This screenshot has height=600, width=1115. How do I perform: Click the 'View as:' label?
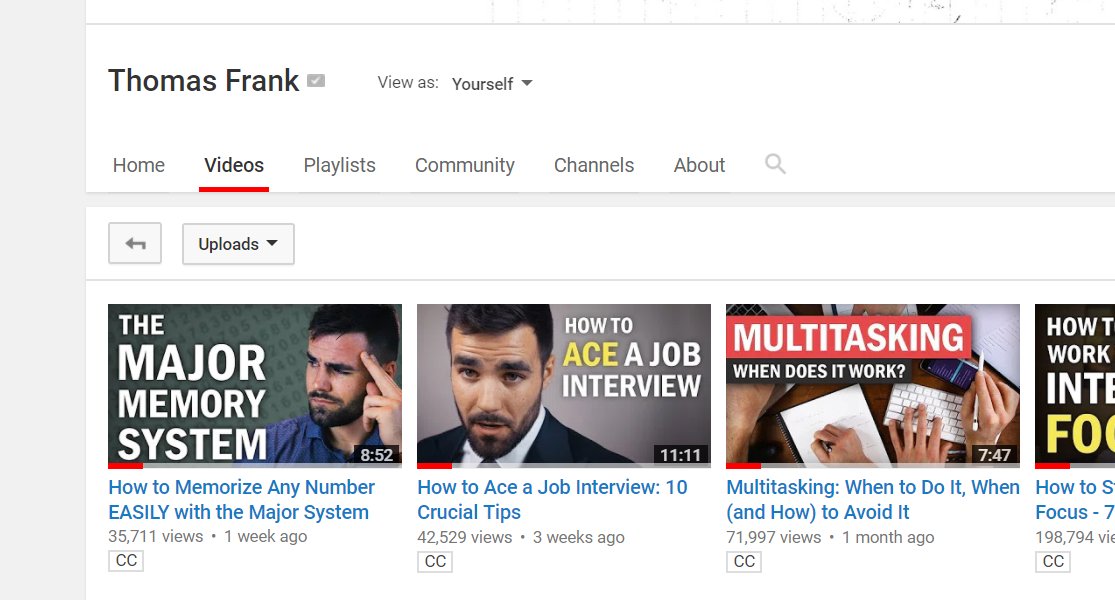(408, 82)
